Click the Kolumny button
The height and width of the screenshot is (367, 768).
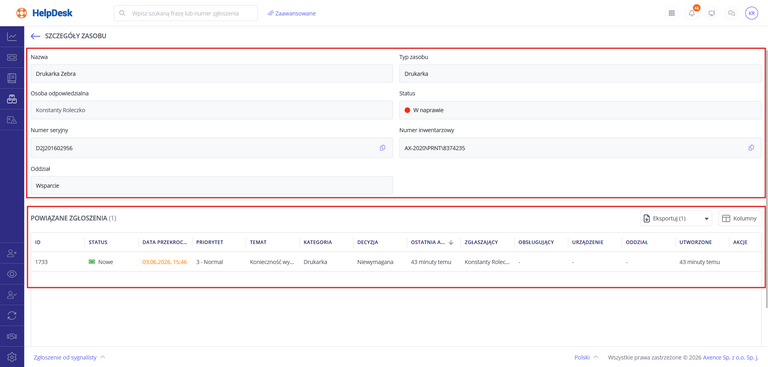click(x=740, y=219)
